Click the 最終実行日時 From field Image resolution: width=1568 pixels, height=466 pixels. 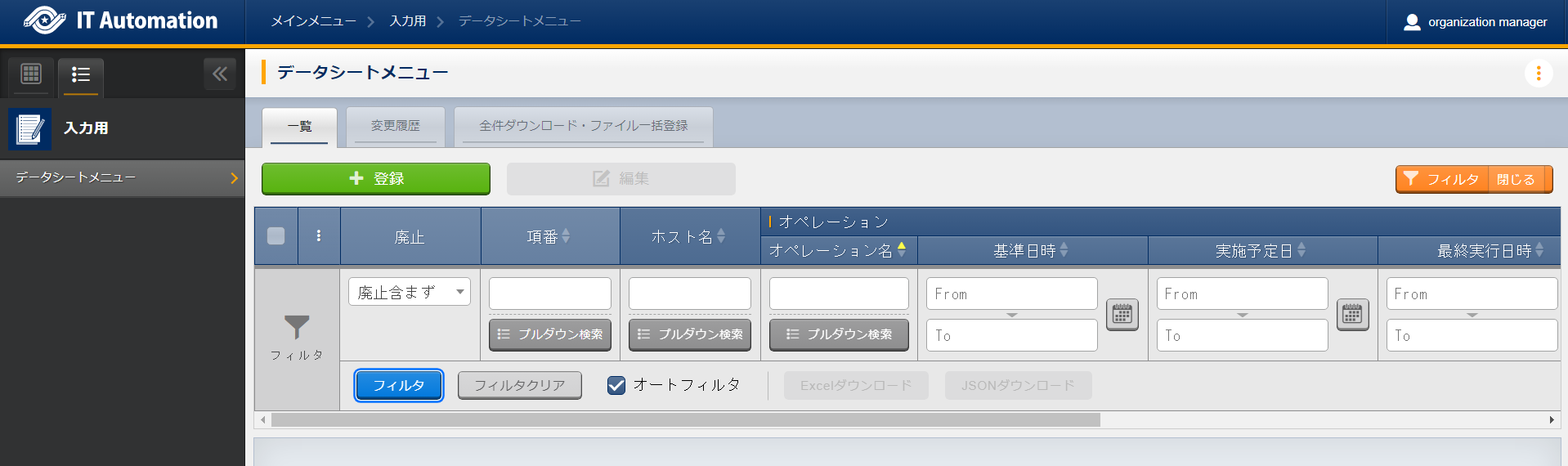[x=1472, y=293]
